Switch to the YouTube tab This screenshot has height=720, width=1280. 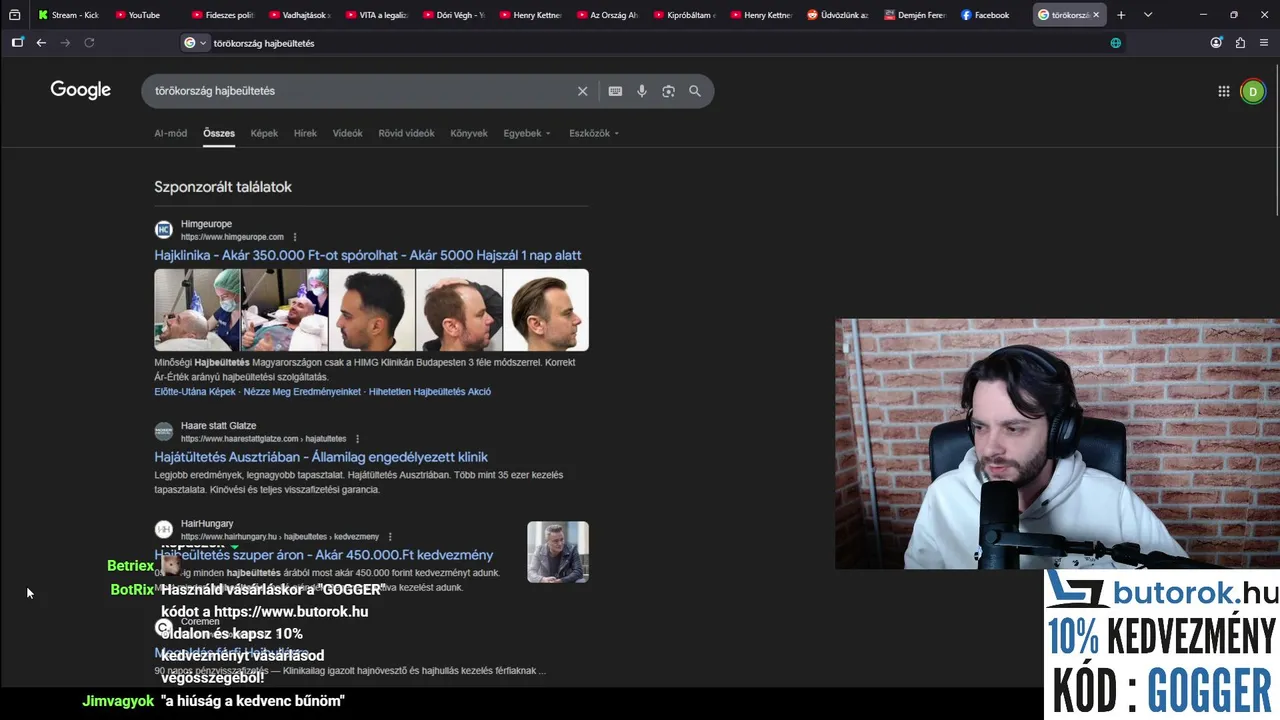click(143, 15)
